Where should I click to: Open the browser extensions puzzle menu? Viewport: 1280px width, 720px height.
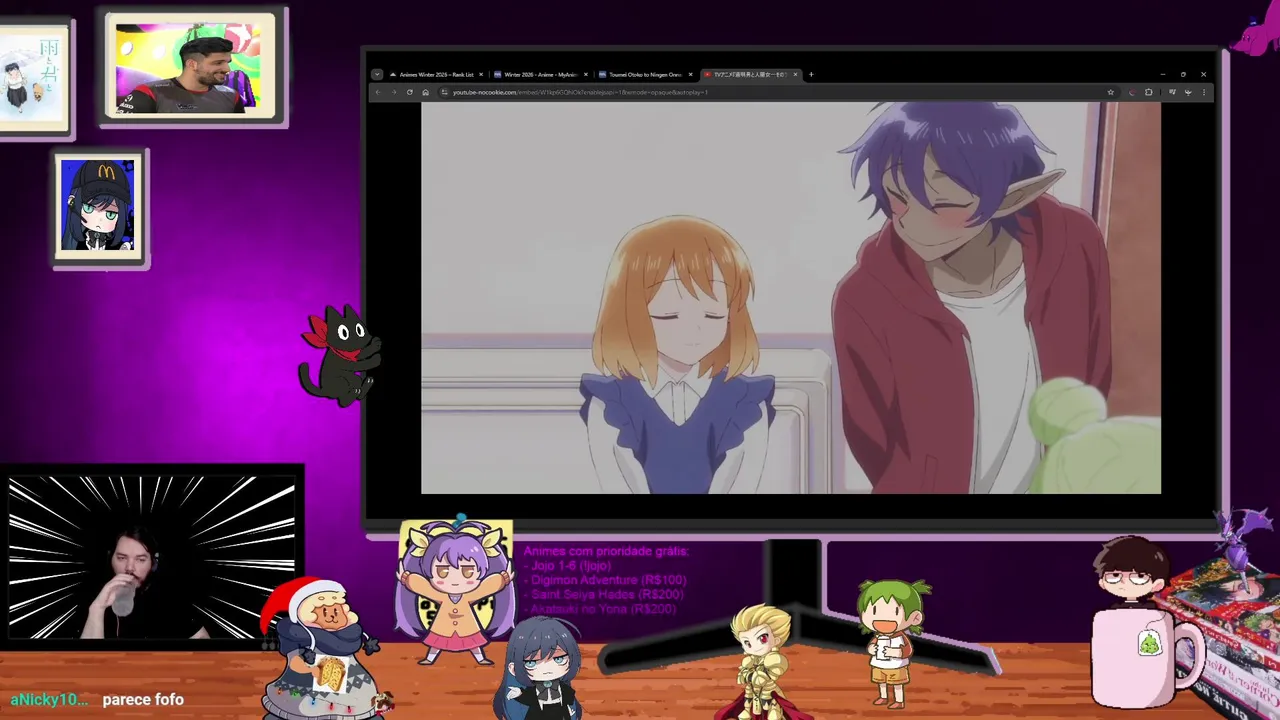pyautogui.click(x=1148, y=92)
